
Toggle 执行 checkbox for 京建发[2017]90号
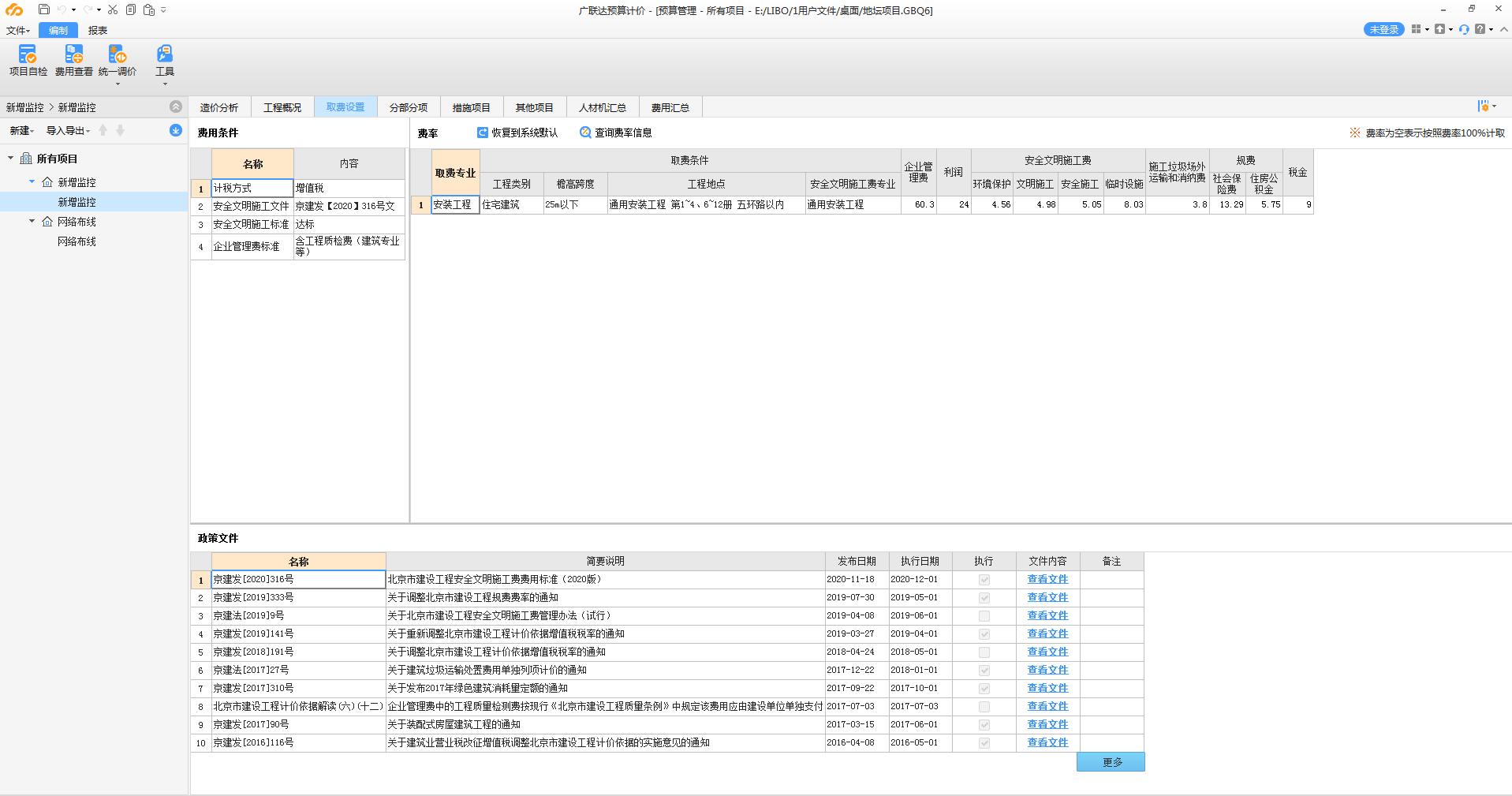pos(984,725)
